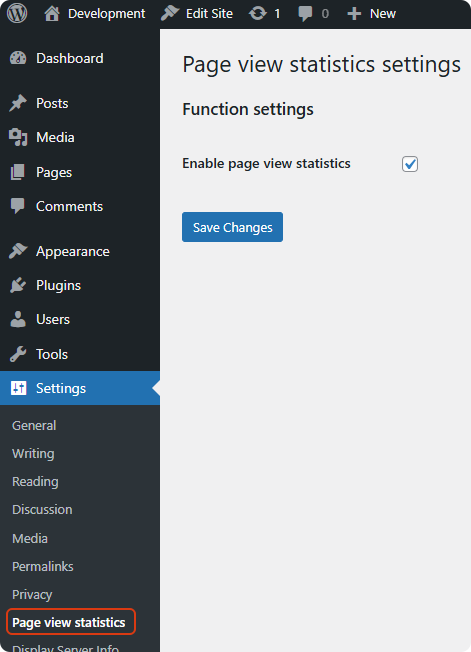Click the Comments bubble icon in sidebar

tap(18, 206)
